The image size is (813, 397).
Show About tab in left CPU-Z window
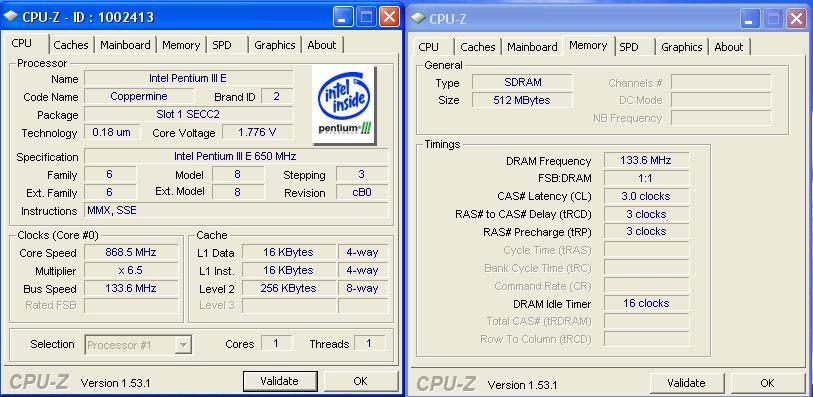click(x=322, y=45)
